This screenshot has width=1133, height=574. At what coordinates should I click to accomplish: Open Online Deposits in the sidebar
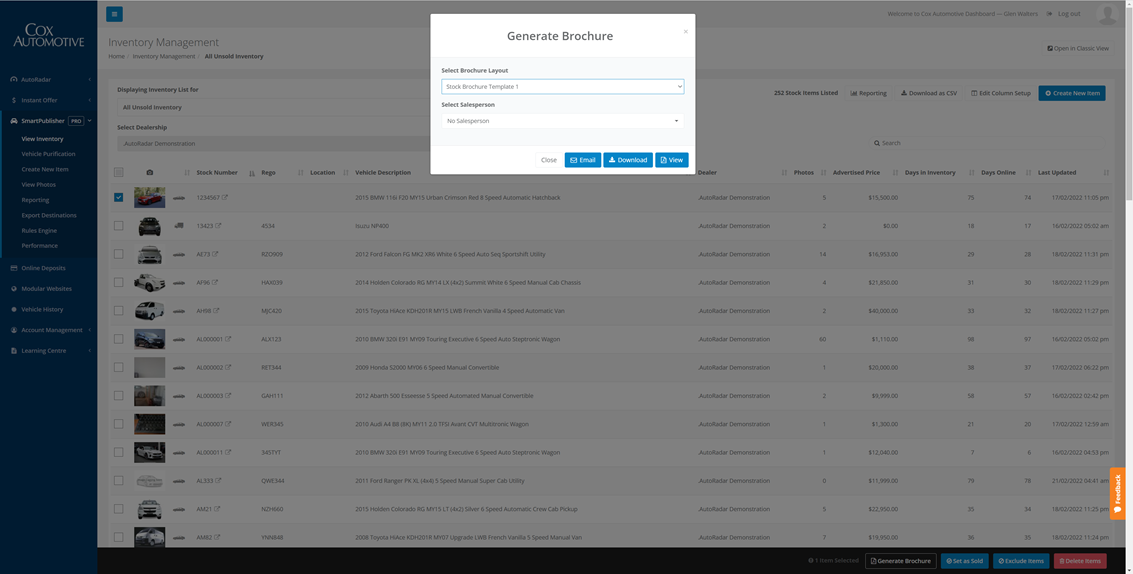(43, 268)
